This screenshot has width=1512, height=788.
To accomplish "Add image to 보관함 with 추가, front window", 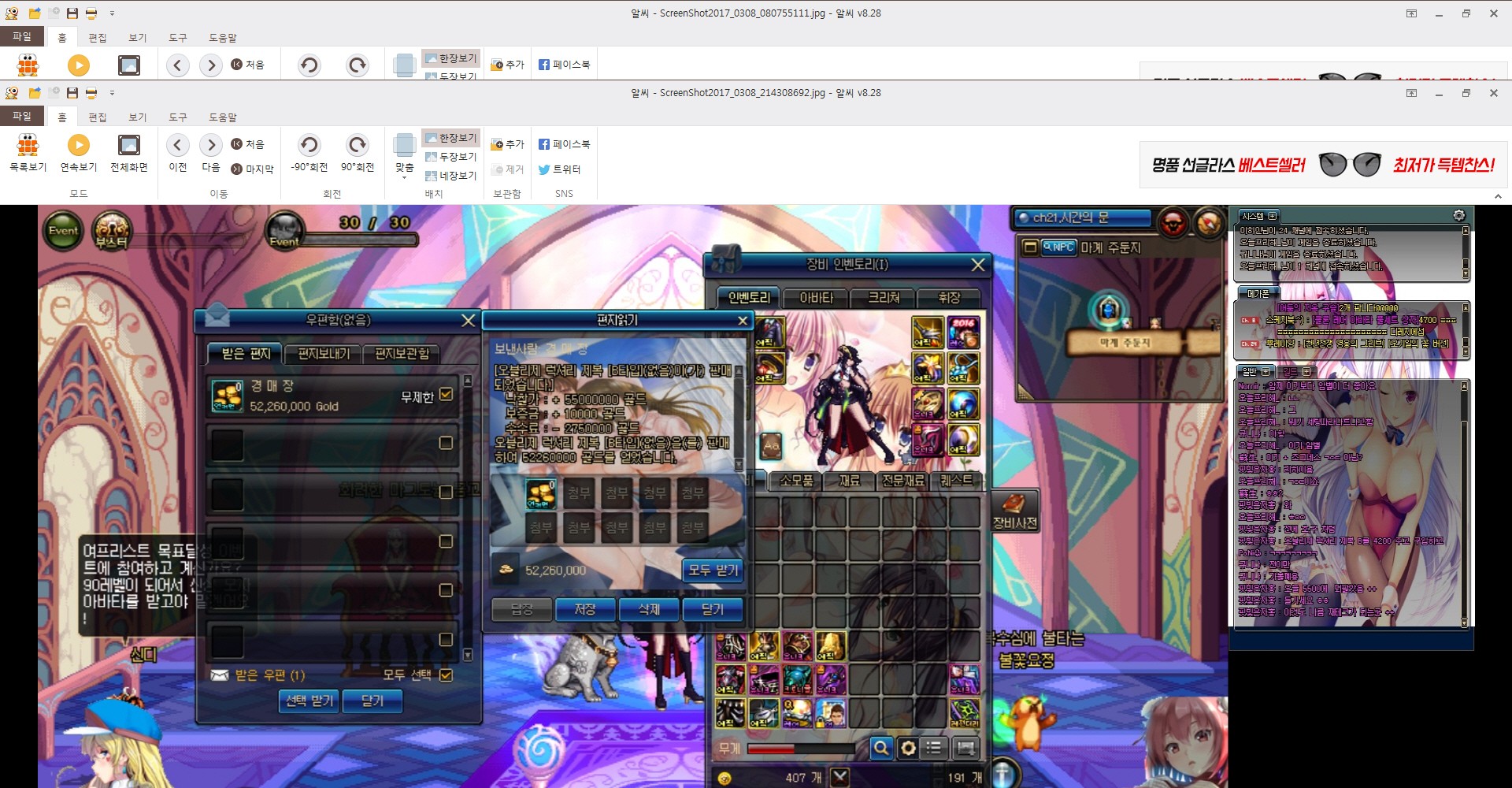I will [508, 144].
